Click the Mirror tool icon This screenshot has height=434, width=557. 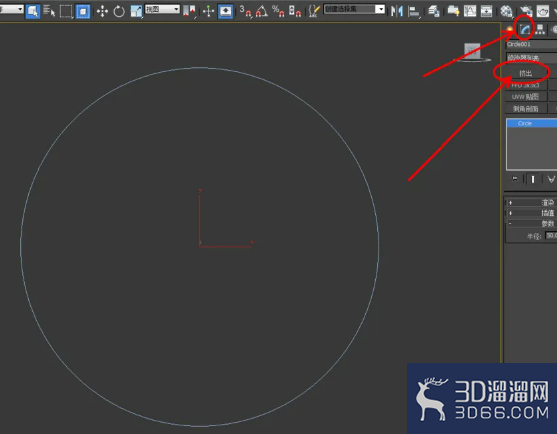tap(397, 11)
